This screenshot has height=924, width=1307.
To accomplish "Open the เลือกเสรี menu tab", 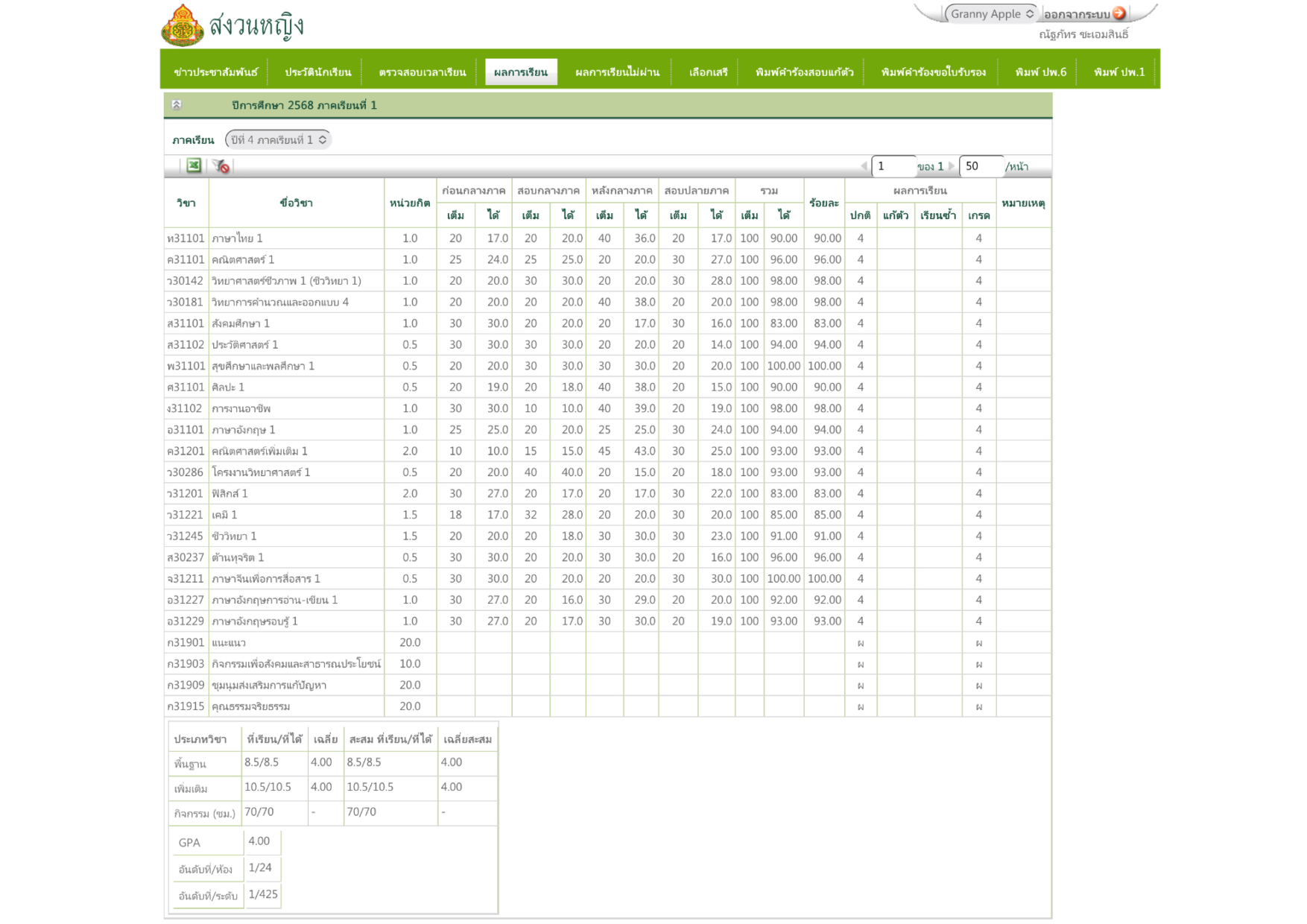I will tap(708, 72).
